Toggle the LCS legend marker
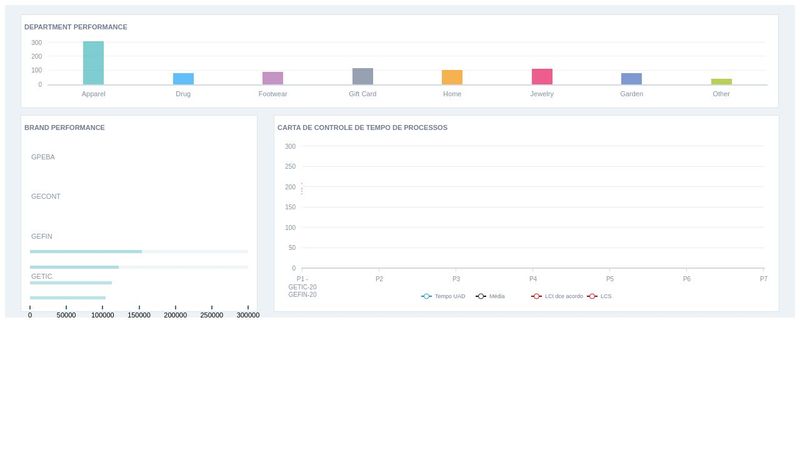The width and height of the screenshot is (800, 450). pyautogui.click(x=592, y=296)
